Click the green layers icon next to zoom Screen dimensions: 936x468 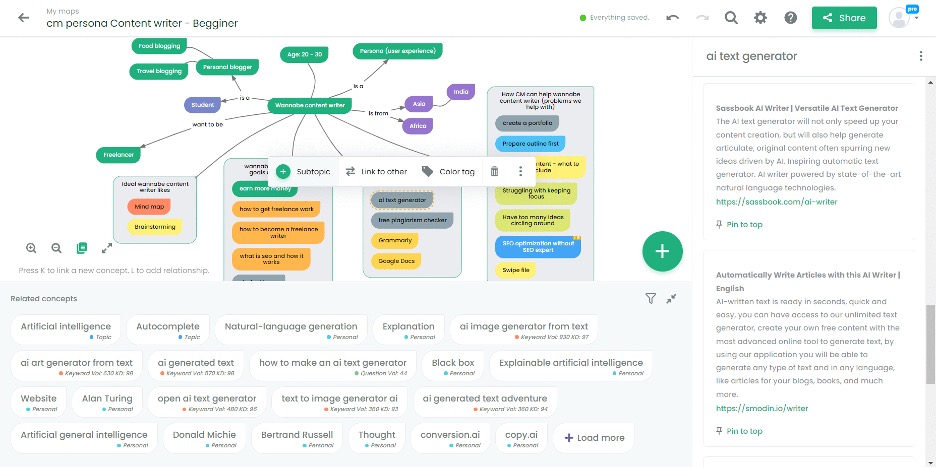point(82,248)
